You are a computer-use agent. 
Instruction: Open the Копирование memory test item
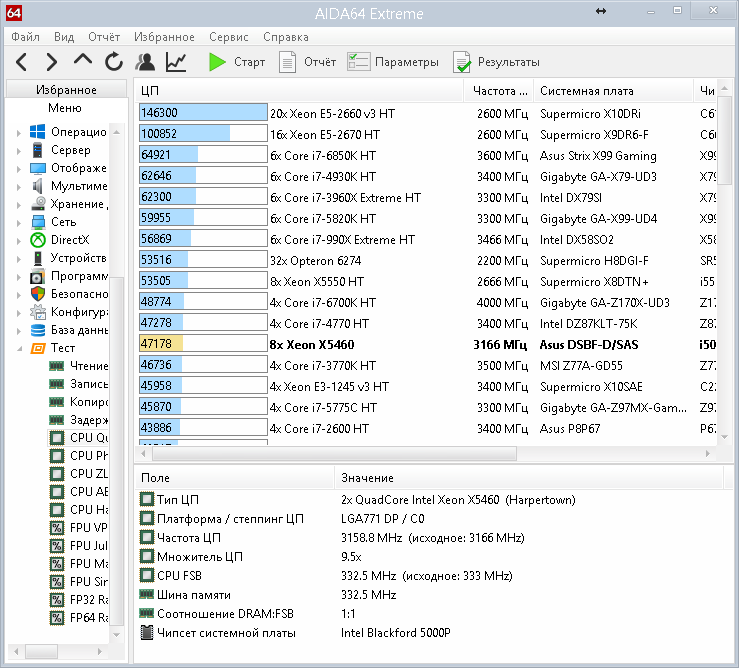pos(79,402)
